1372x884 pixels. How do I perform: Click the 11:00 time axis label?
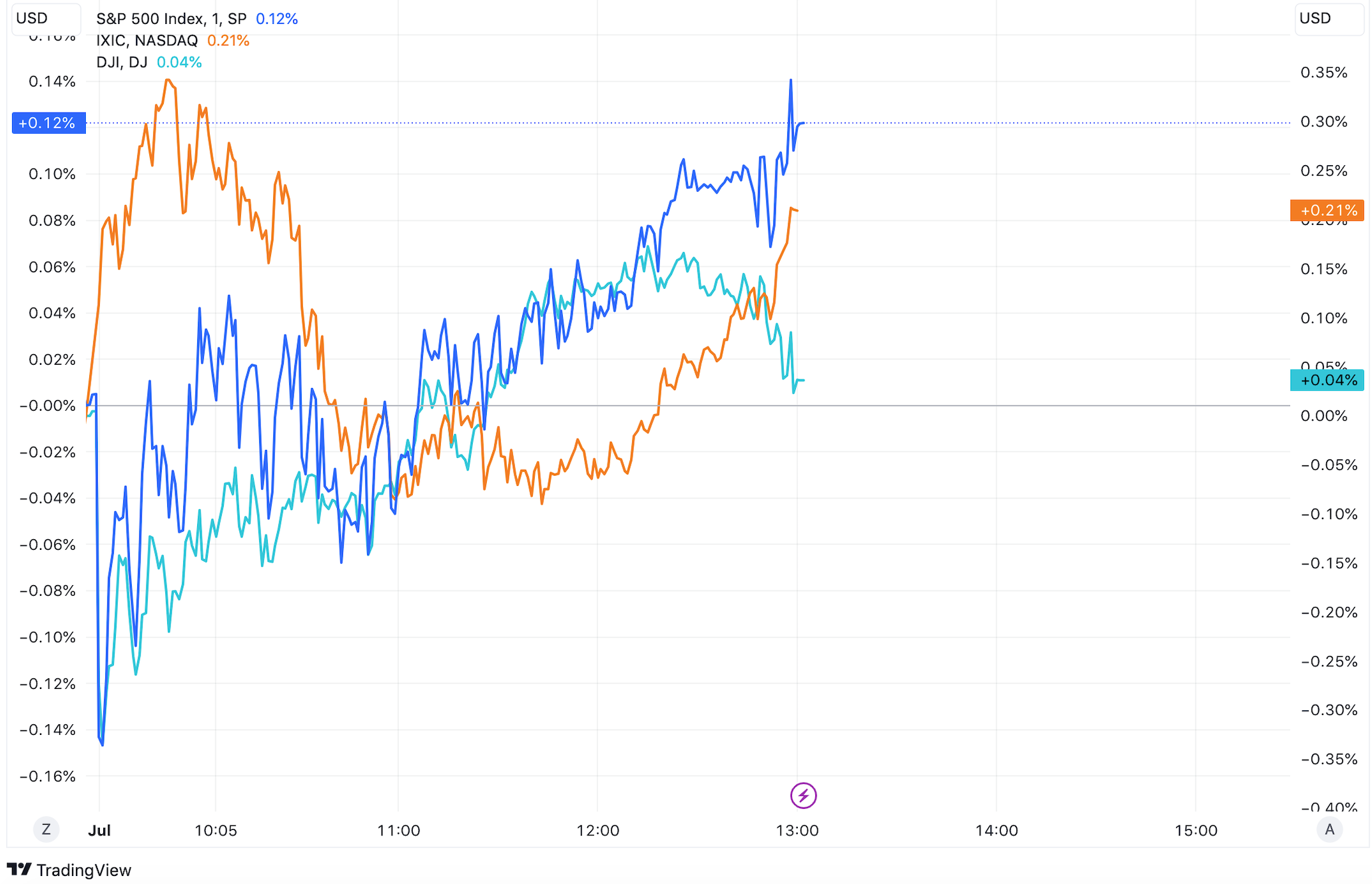[398, 830]
